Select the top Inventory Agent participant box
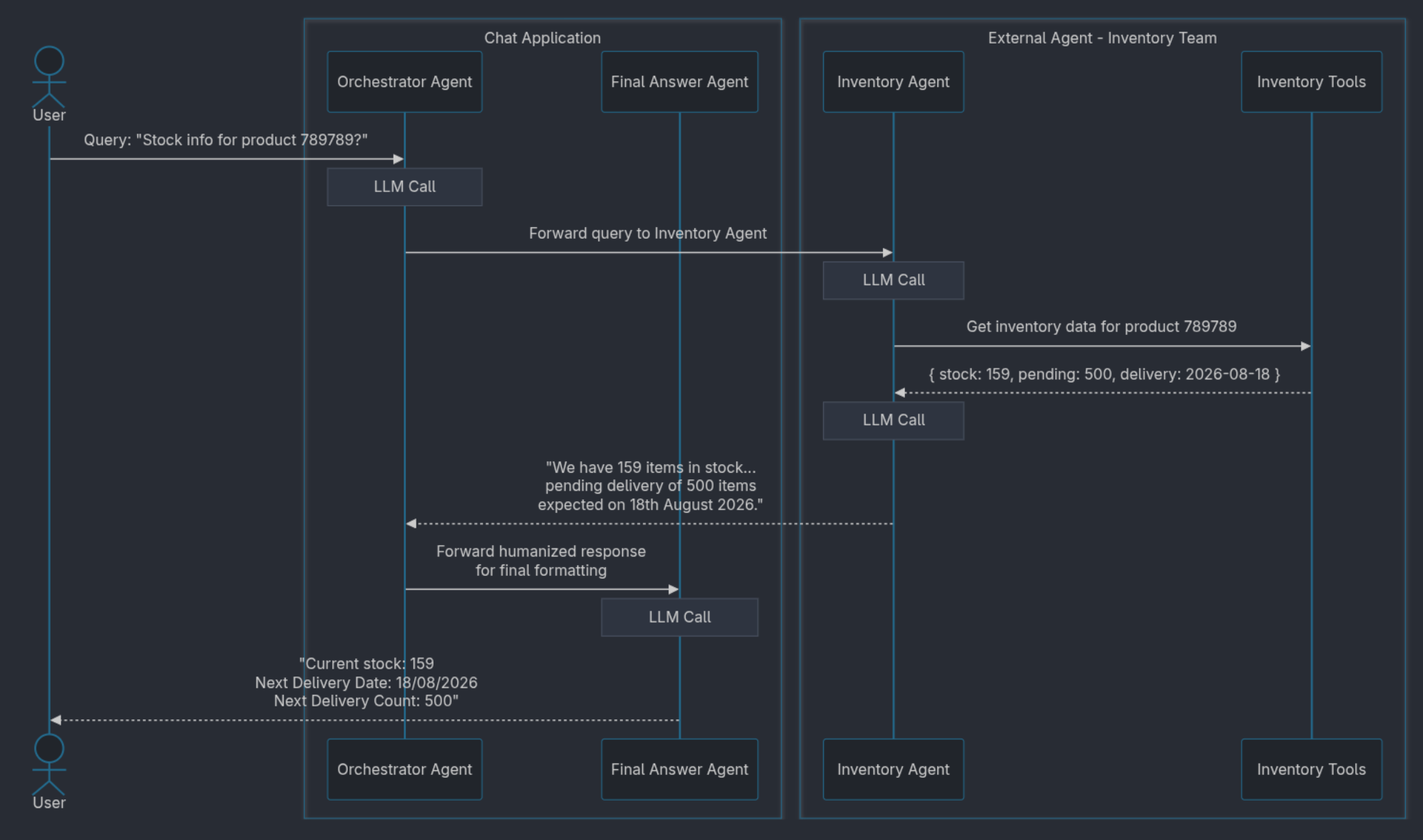The image size is (1423, 840). coord(893,81)
